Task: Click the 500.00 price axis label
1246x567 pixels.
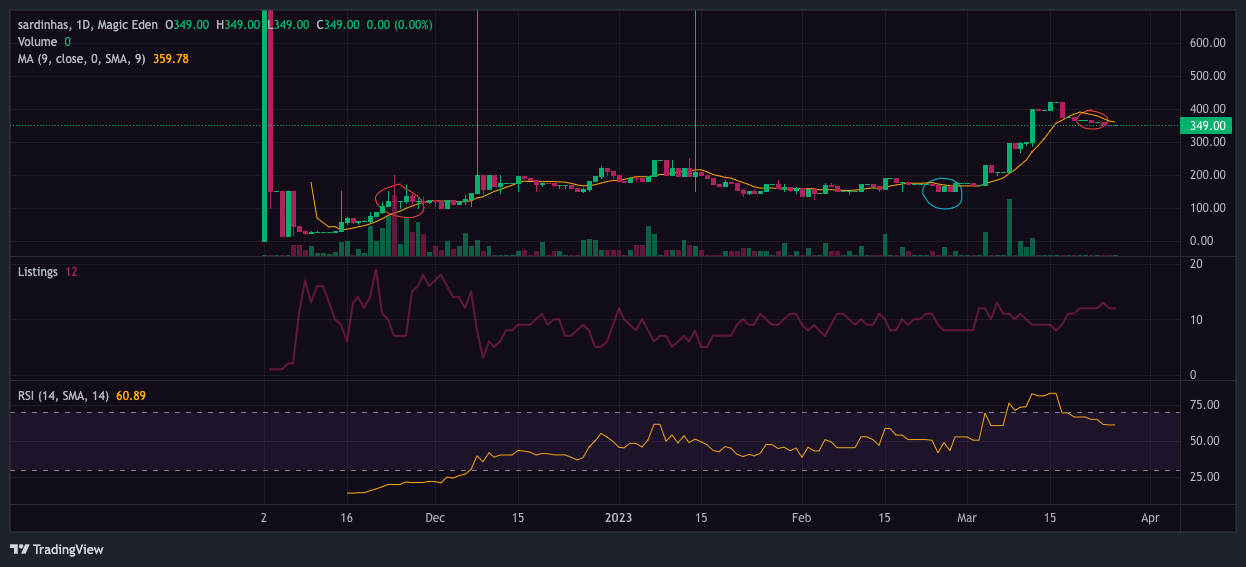Action: (1208, 76)
